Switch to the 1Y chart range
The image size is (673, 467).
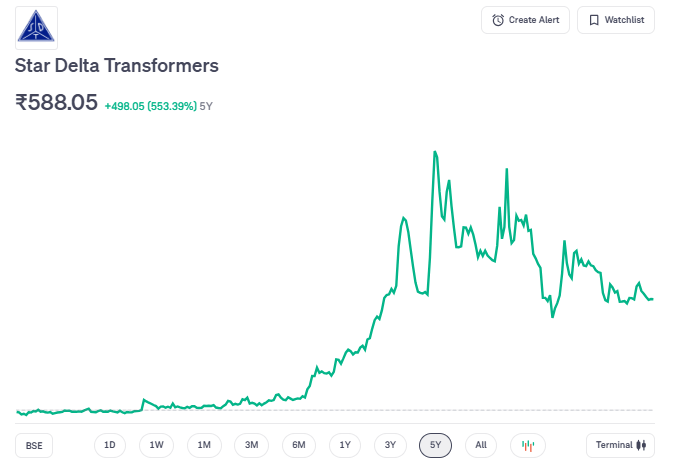tap(345, 445)
